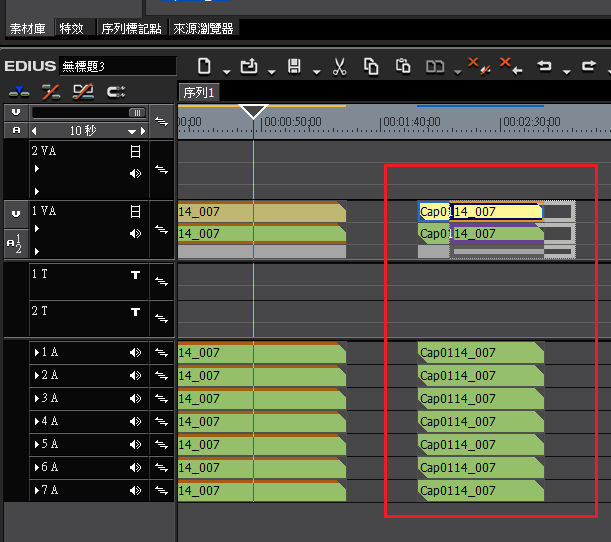
Task: Switch to the 特效 tab
Action: click(72, 29)
